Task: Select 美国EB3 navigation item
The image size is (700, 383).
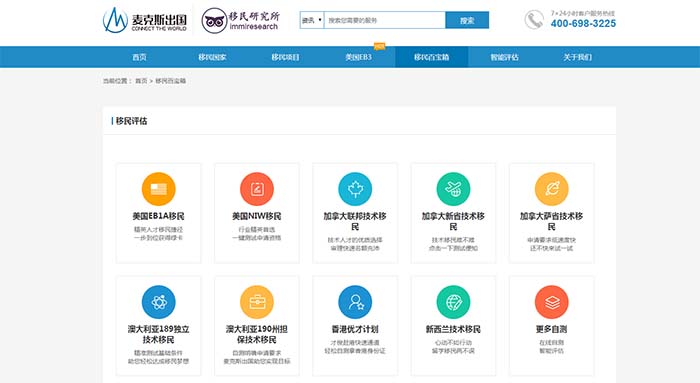Action: [x=358, y=57]
